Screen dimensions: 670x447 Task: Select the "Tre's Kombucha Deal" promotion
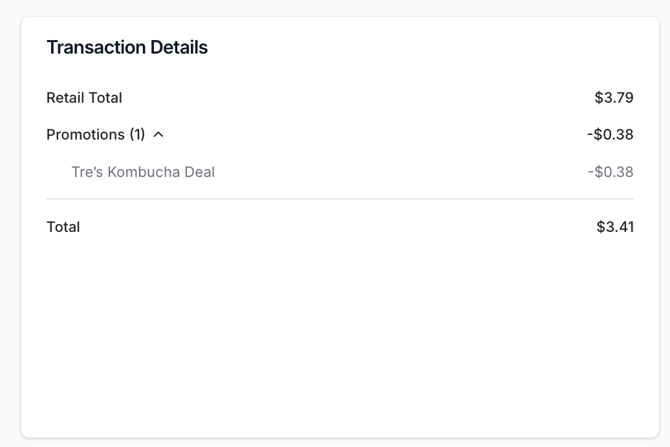(x=143, y=172)
